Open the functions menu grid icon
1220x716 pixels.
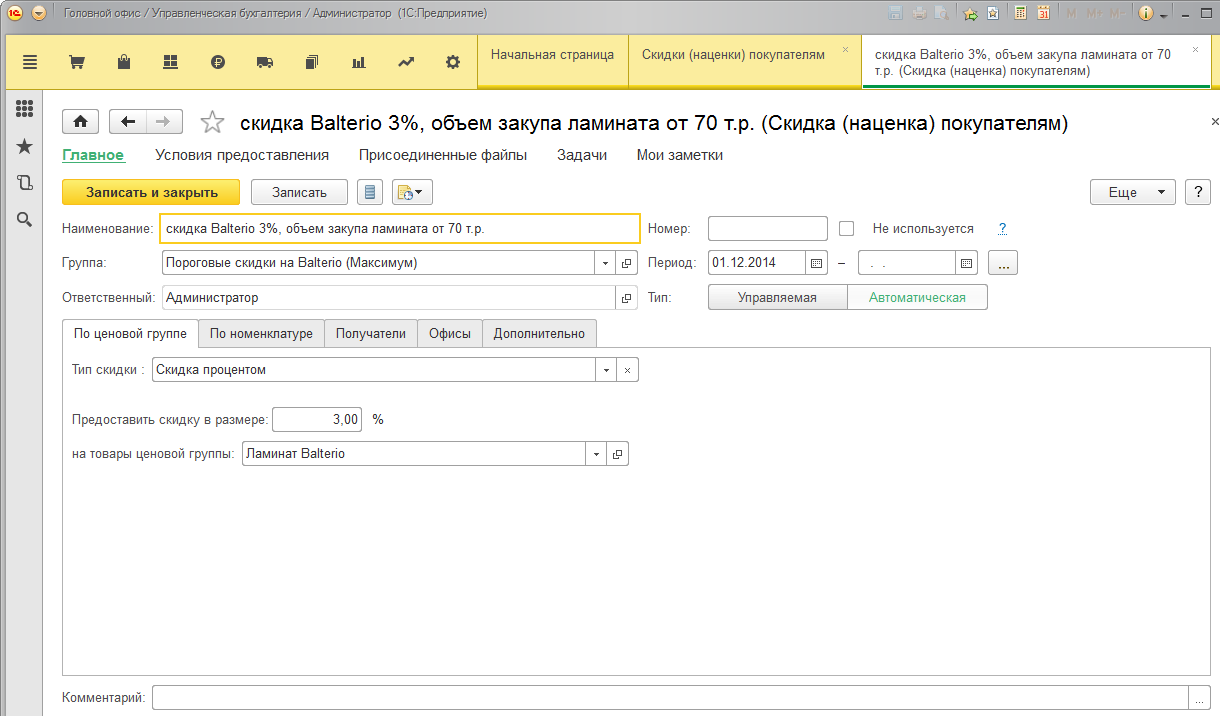pyautogui.click(x=24, y=109)
